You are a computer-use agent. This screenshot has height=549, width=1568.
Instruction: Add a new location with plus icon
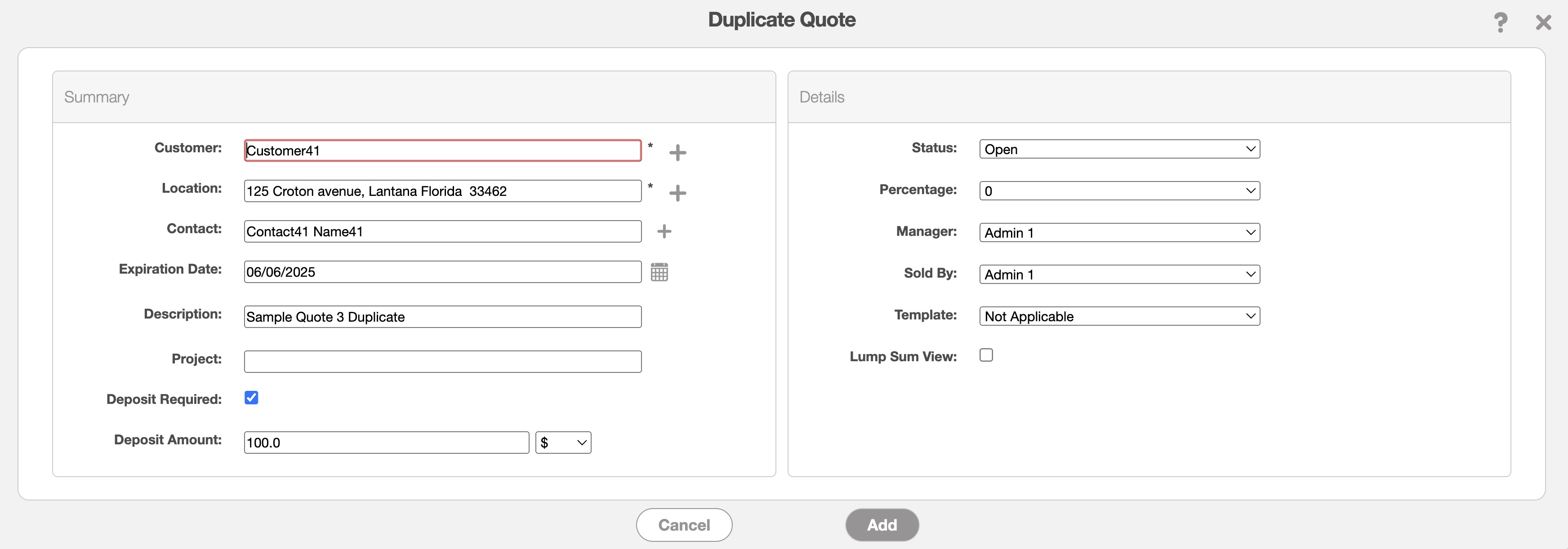coord(677,193)
